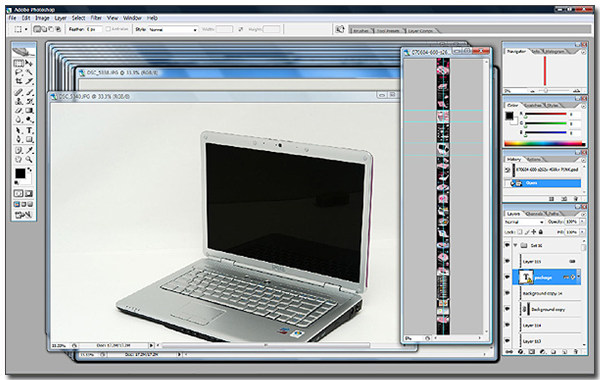600x380 pixels.
Task: Select the Hand tool
Action: [18, 160]
